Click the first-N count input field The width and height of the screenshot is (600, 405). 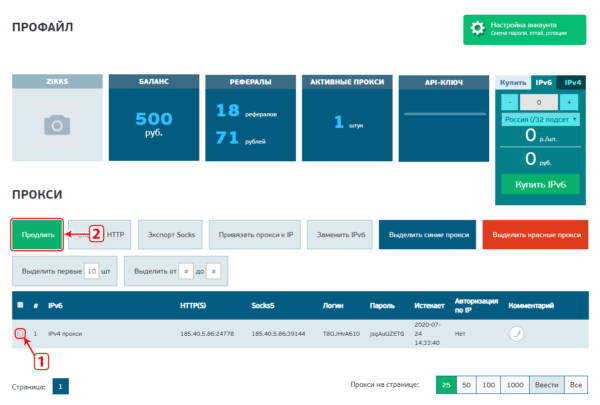(x=91, y=271)
